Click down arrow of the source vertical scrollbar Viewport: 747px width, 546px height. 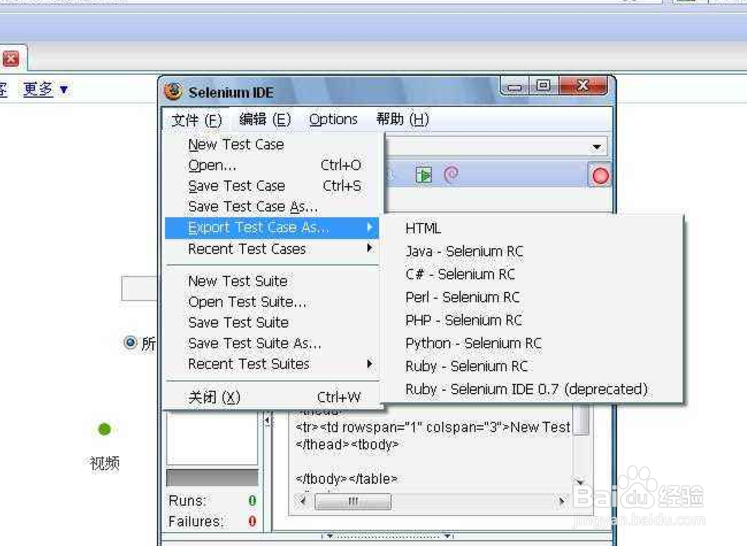tap(580, 482)
